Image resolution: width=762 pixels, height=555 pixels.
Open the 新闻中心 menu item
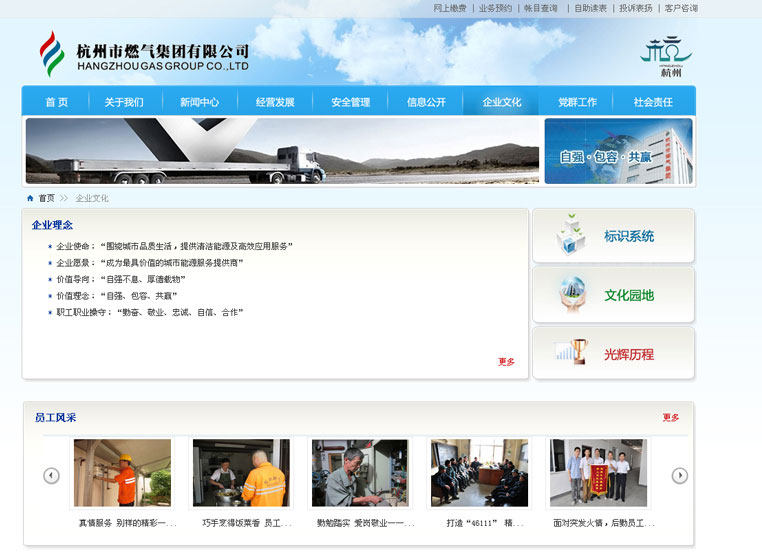coord(199,102)
